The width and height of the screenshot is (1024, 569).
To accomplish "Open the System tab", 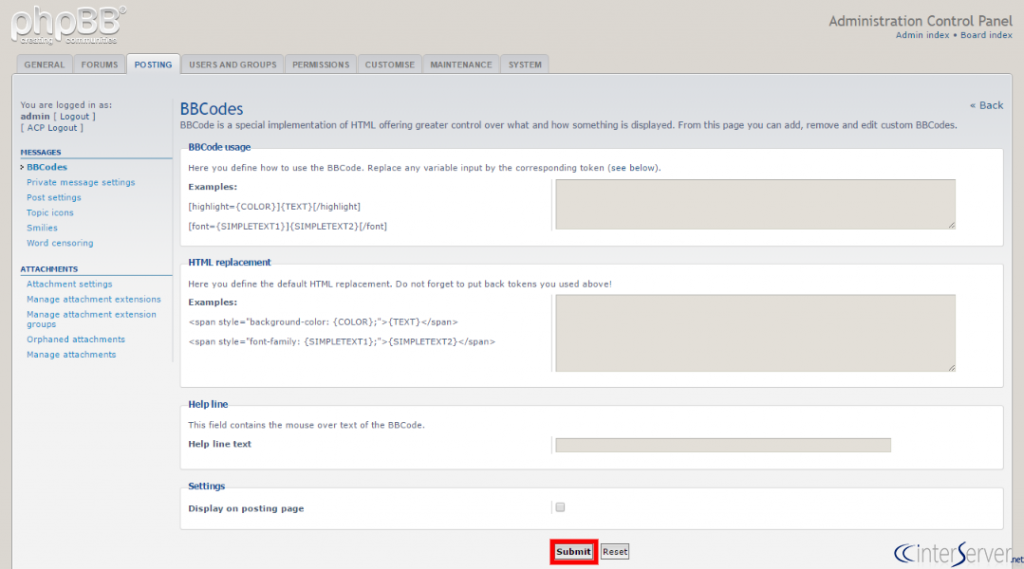I will [x=525, y=65].
